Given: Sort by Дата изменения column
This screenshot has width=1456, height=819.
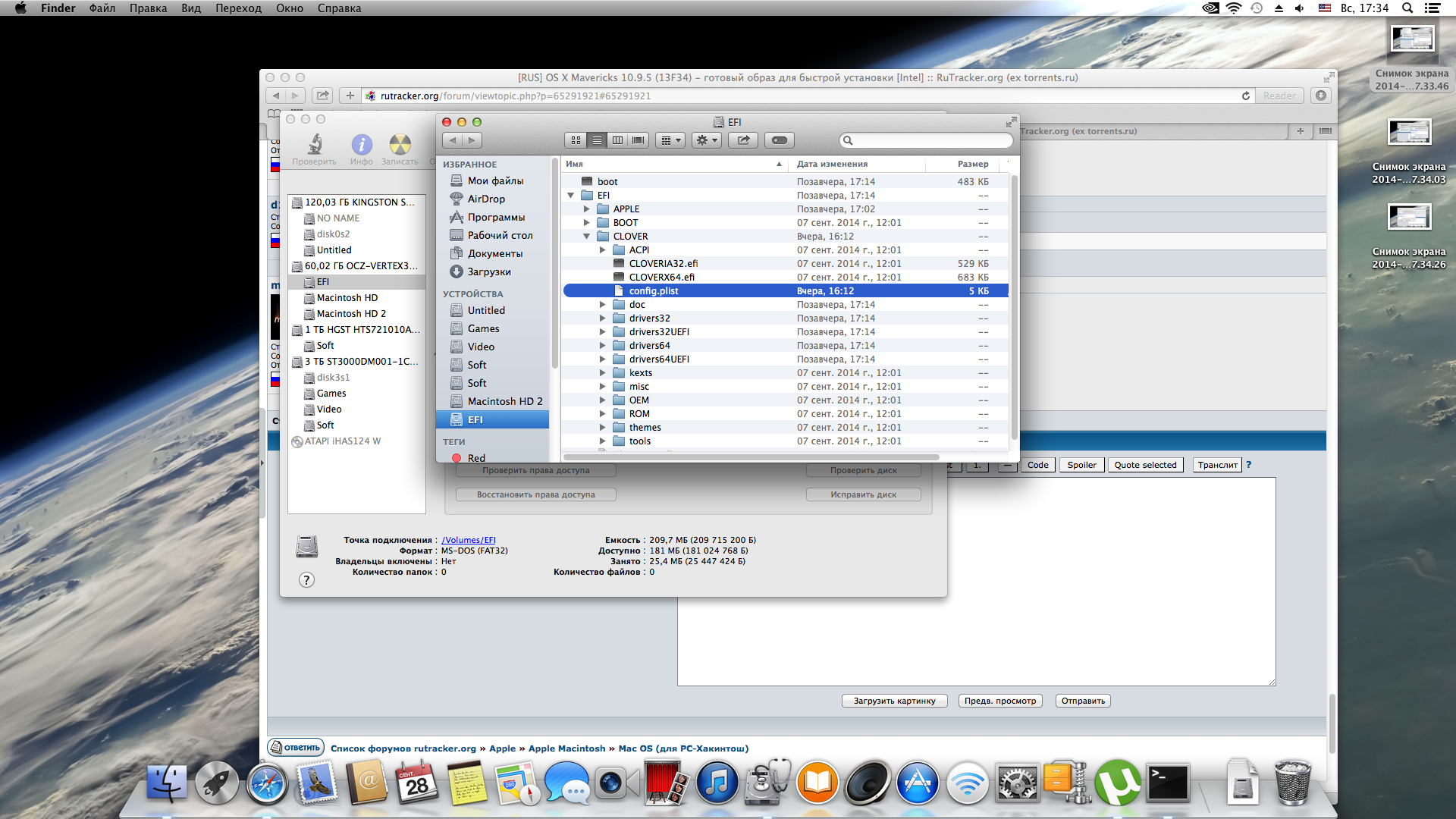Looking at the screenshot, I should click(x=856, y=164).
